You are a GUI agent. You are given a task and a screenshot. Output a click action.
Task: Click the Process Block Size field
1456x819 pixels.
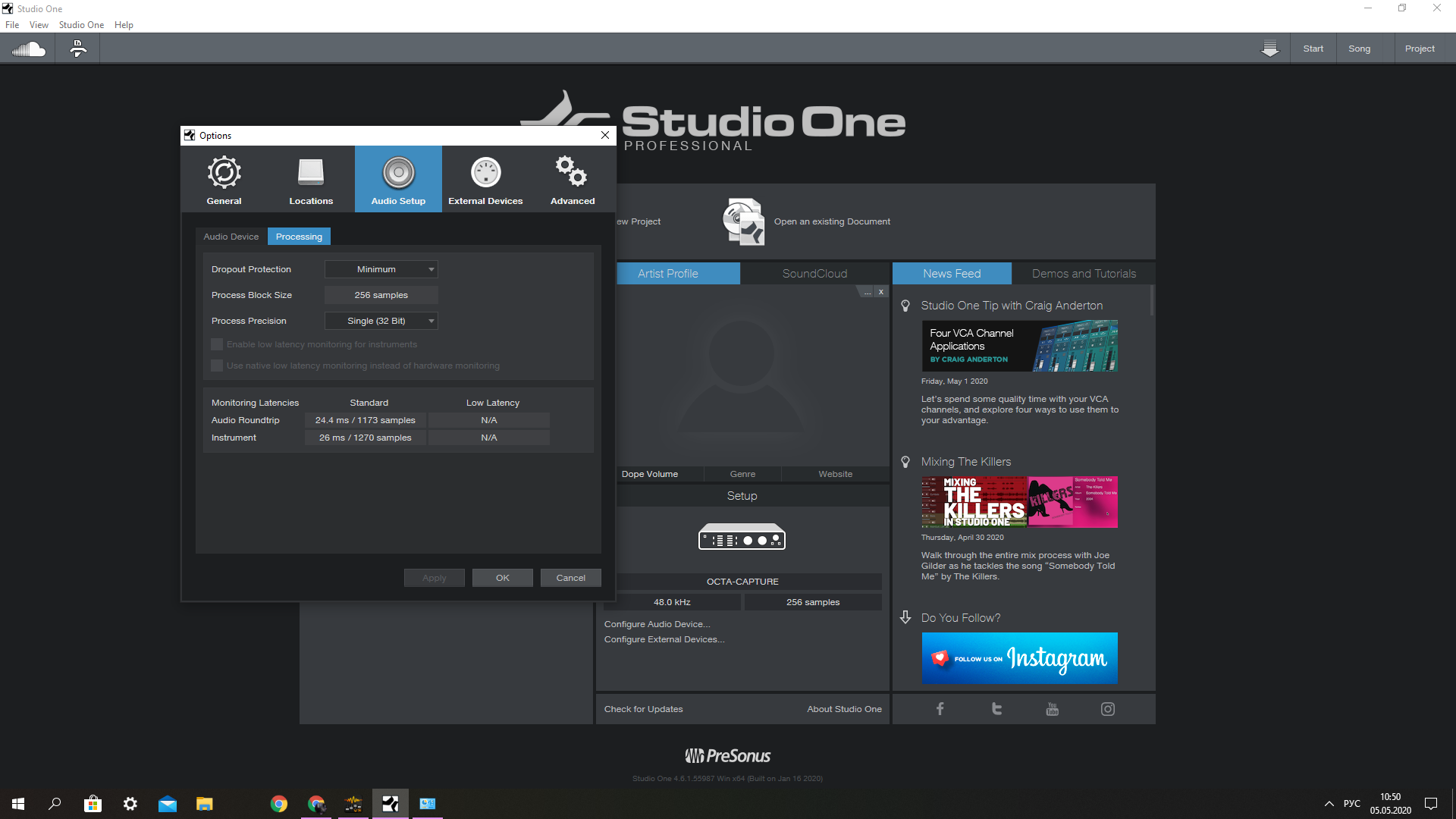click(381, 295)
